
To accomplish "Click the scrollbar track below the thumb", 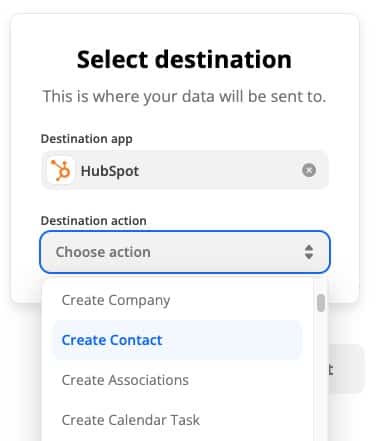I will (321, 377).
